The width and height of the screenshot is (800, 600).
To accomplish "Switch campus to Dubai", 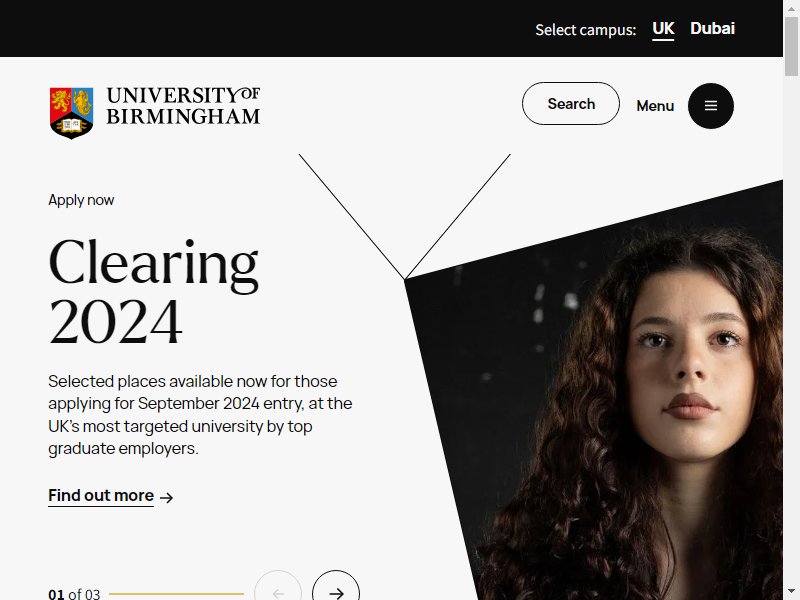I will coord(712,29).
